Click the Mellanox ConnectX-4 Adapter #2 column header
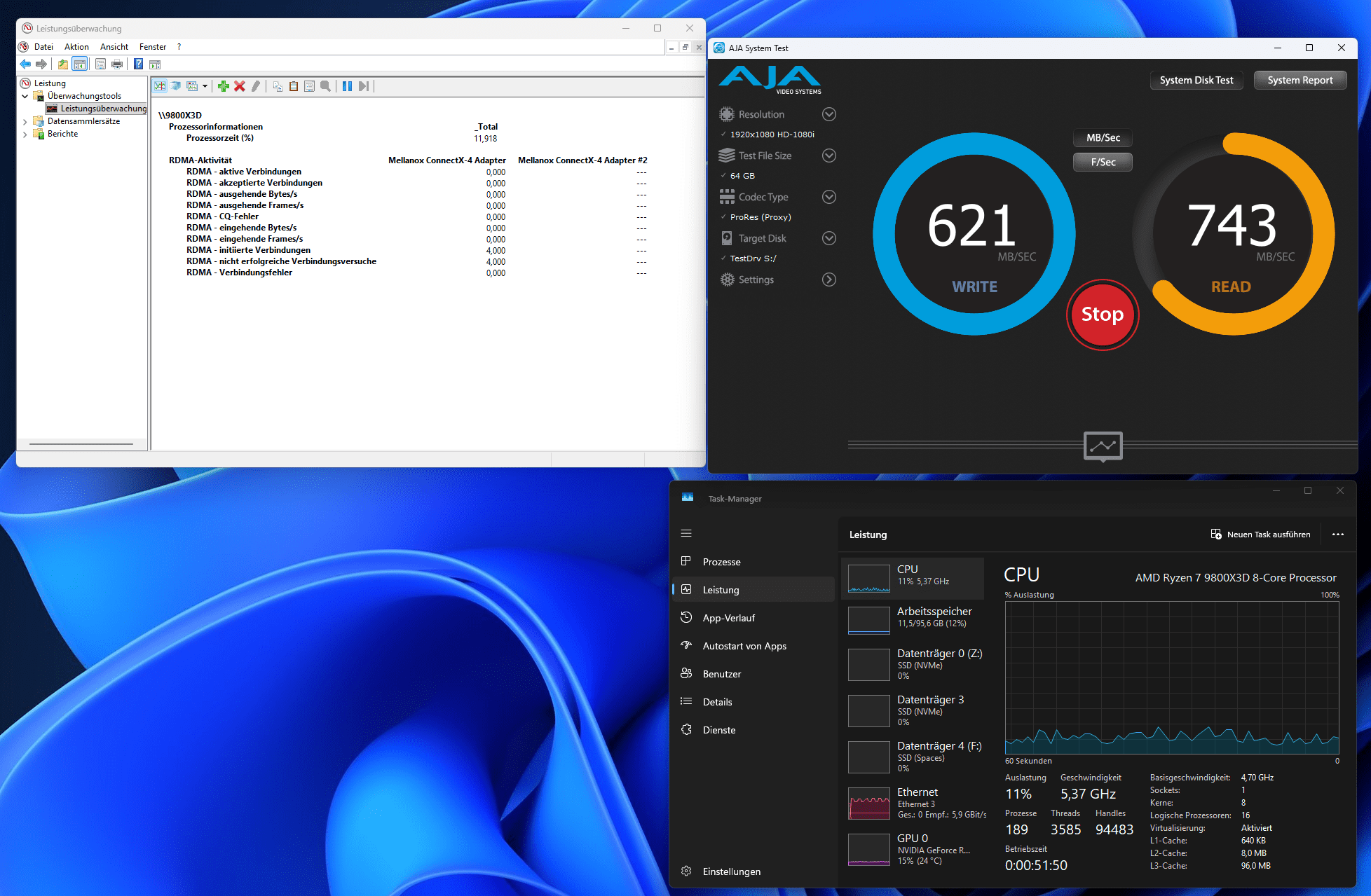1371x896 pixels. click(x=582, y=160)
